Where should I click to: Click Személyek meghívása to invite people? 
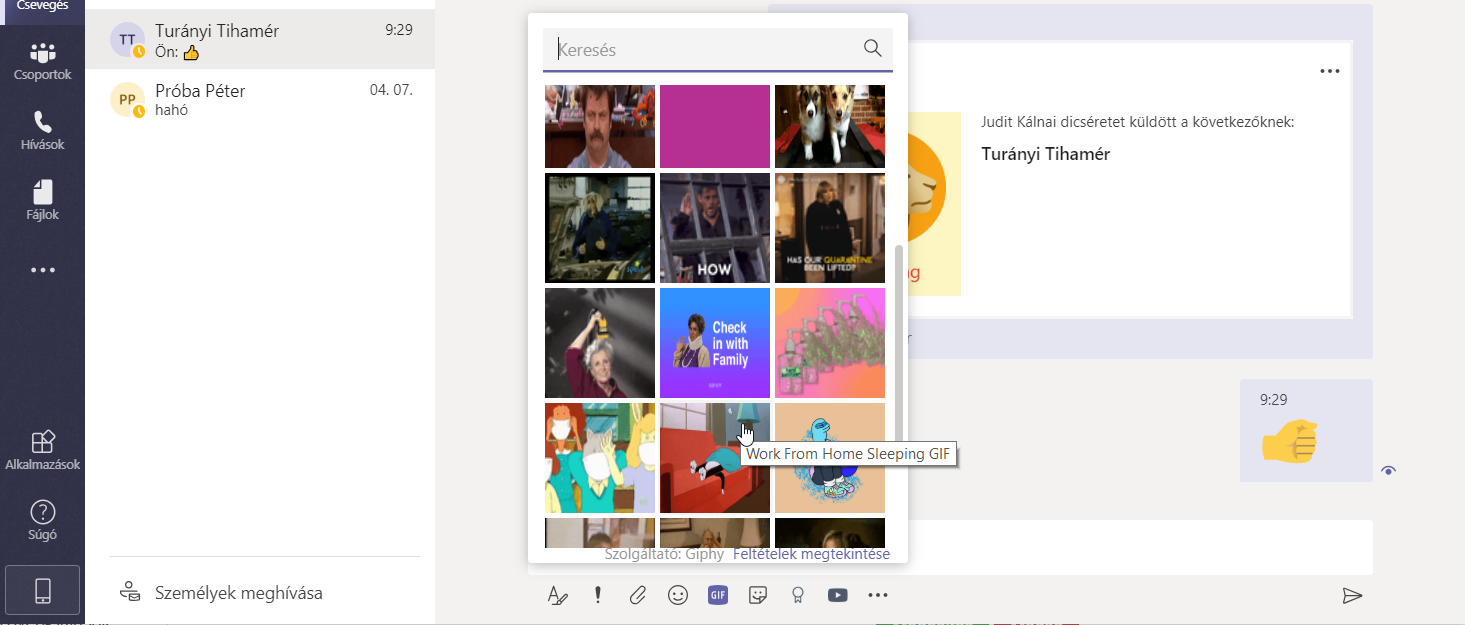[x=238, y=593]
